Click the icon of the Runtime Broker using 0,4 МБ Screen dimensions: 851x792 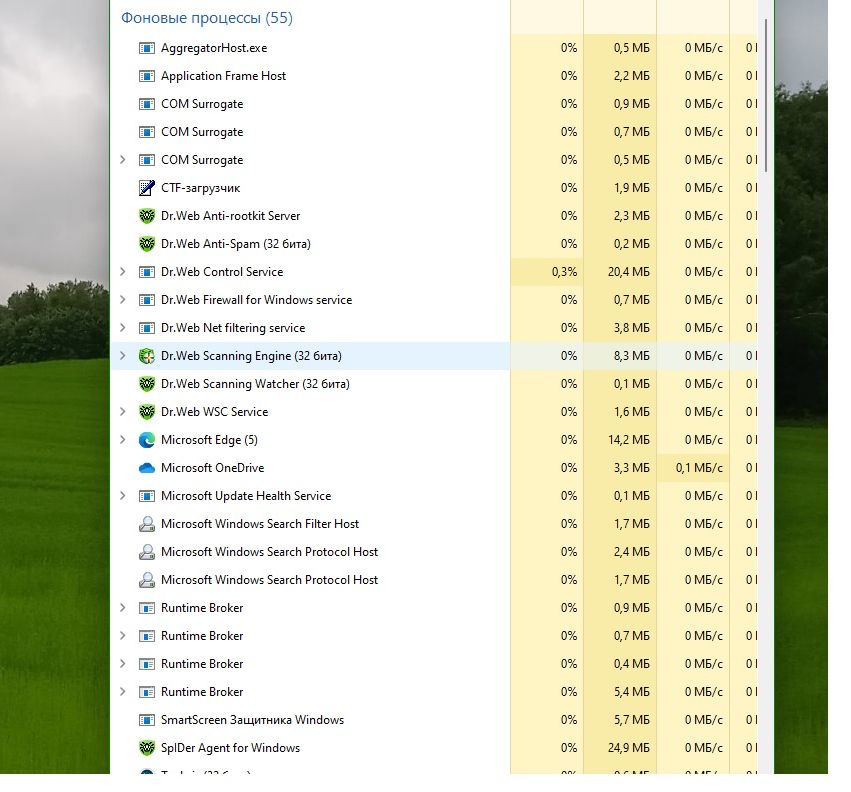pyautogui.click(x=147, y=664)
